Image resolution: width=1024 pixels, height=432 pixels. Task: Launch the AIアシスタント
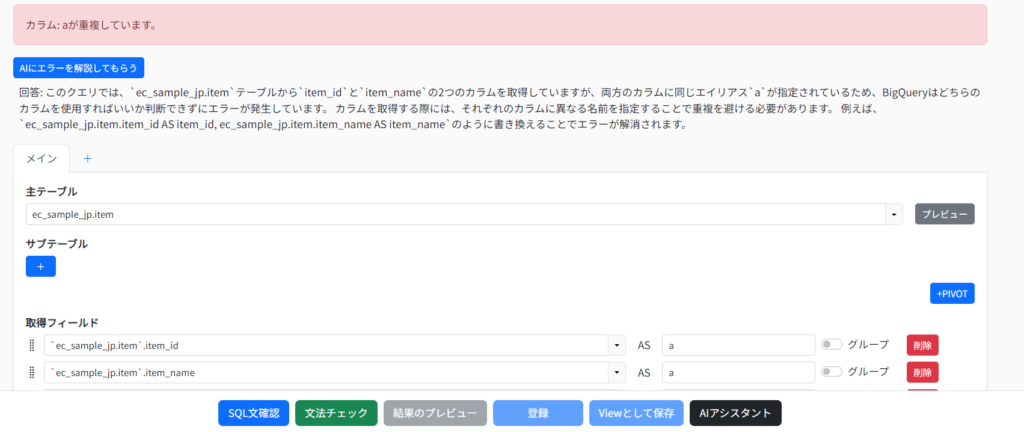pyautogui.click(x=735, y=413)
